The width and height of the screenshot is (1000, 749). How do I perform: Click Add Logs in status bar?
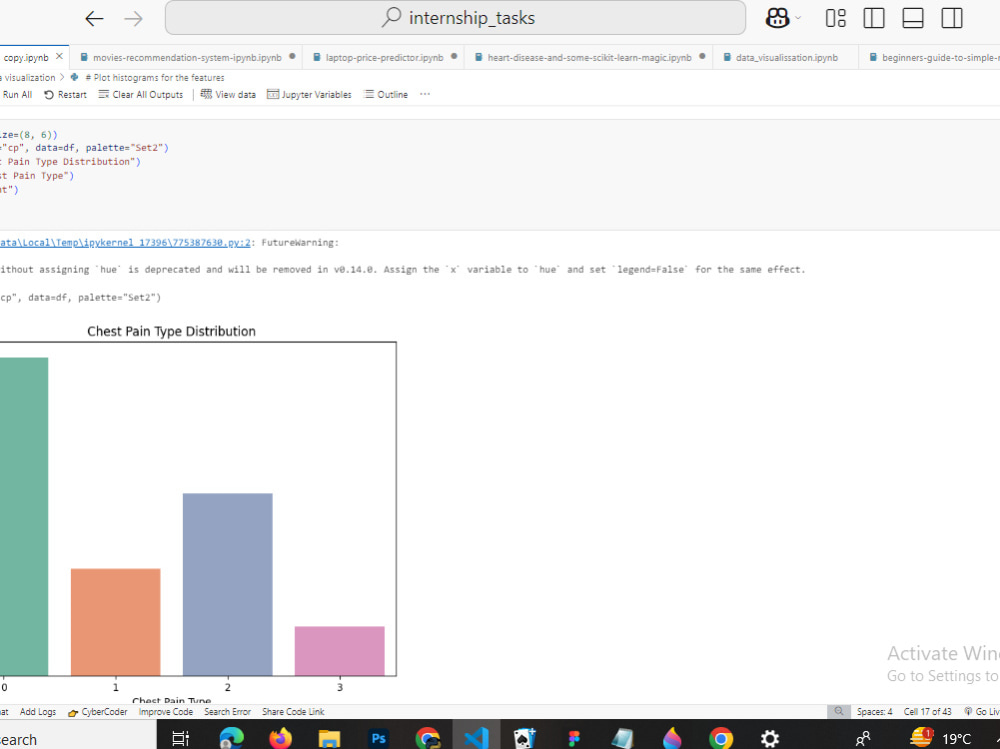pyautogui.click(x=38, y=711)
